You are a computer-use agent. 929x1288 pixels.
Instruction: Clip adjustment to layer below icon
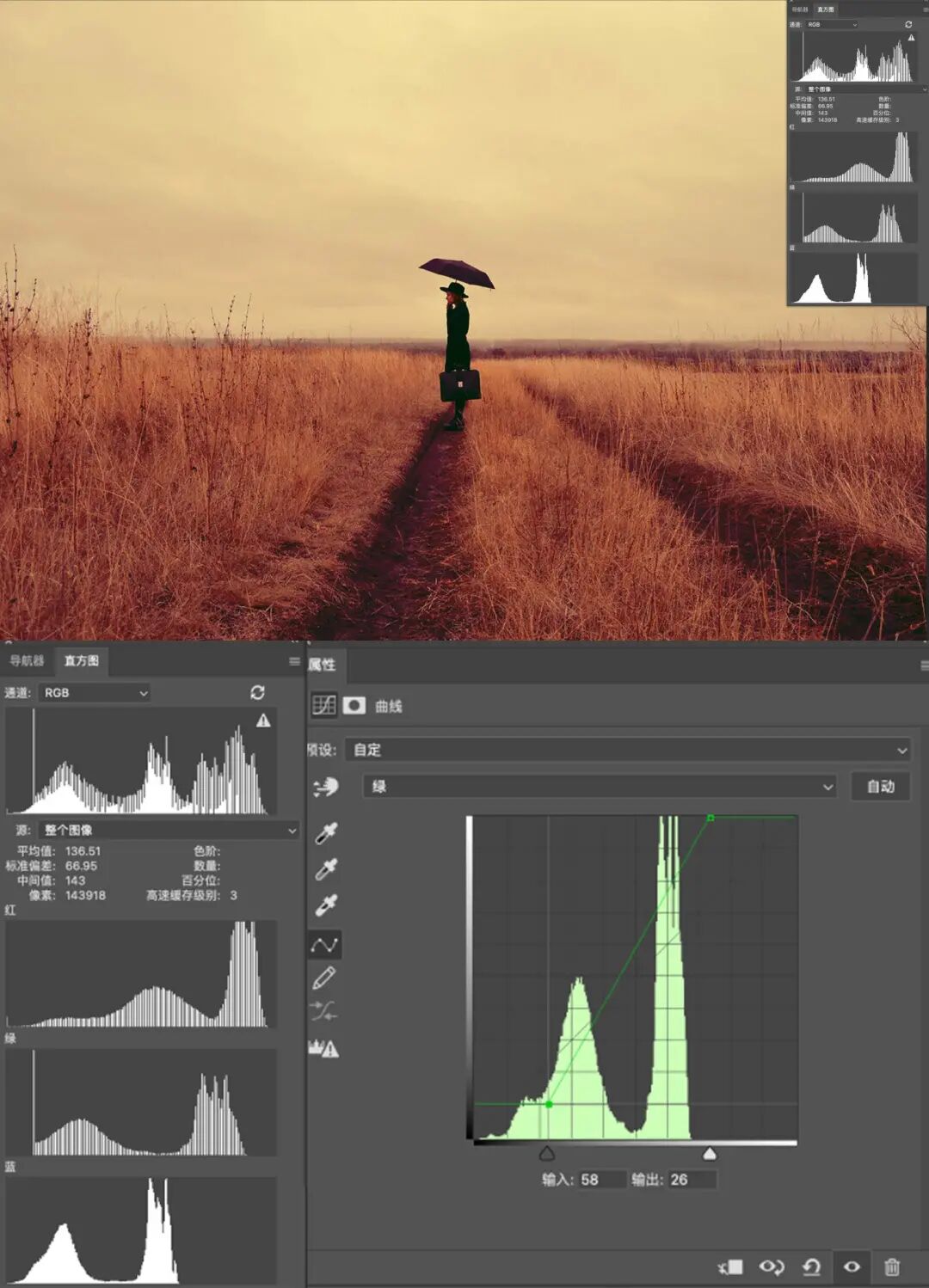point(730,1267)
